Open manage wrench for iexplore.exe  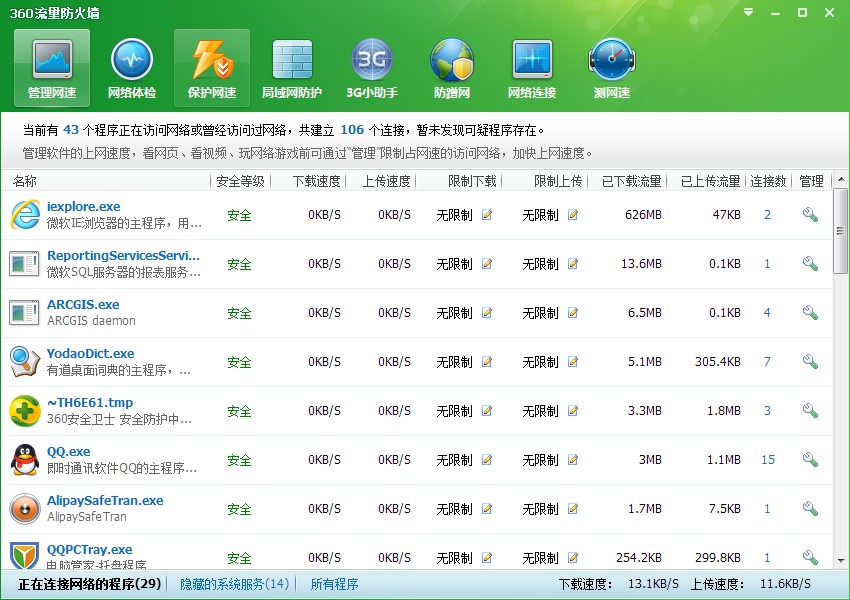(810, 215)
